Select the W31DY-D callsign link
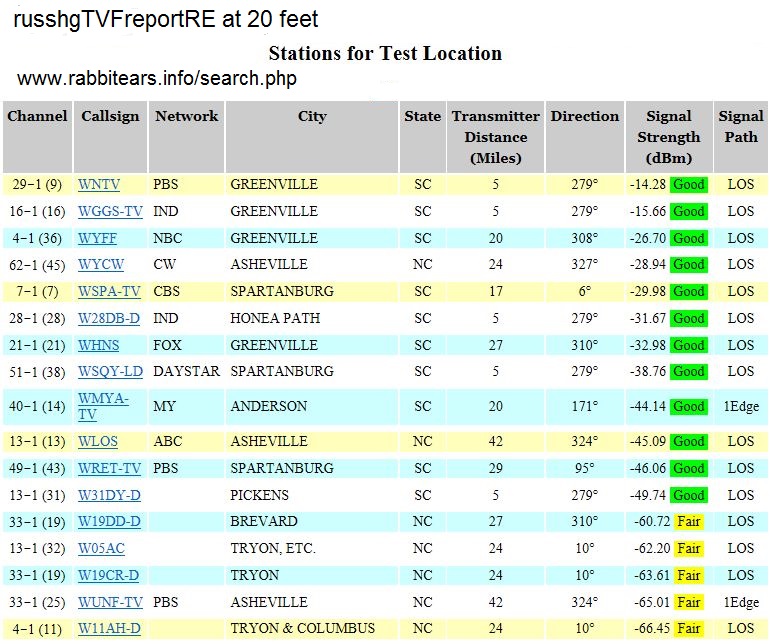The height and width of the screenshot is (644, 770). click(x=109, y=495)
